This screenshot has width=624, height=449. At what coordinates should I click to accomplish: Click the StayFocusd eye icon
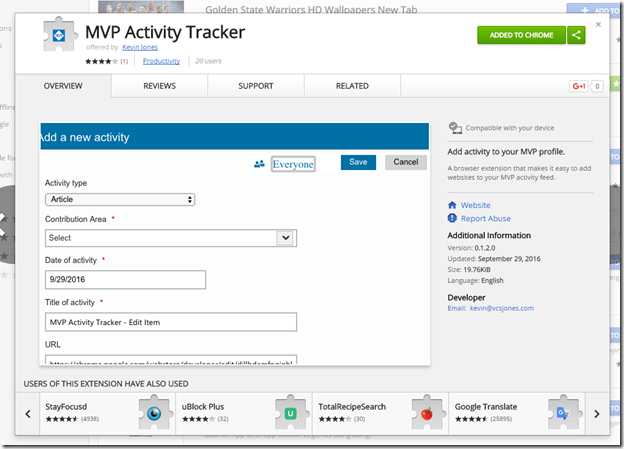point(154,414)
